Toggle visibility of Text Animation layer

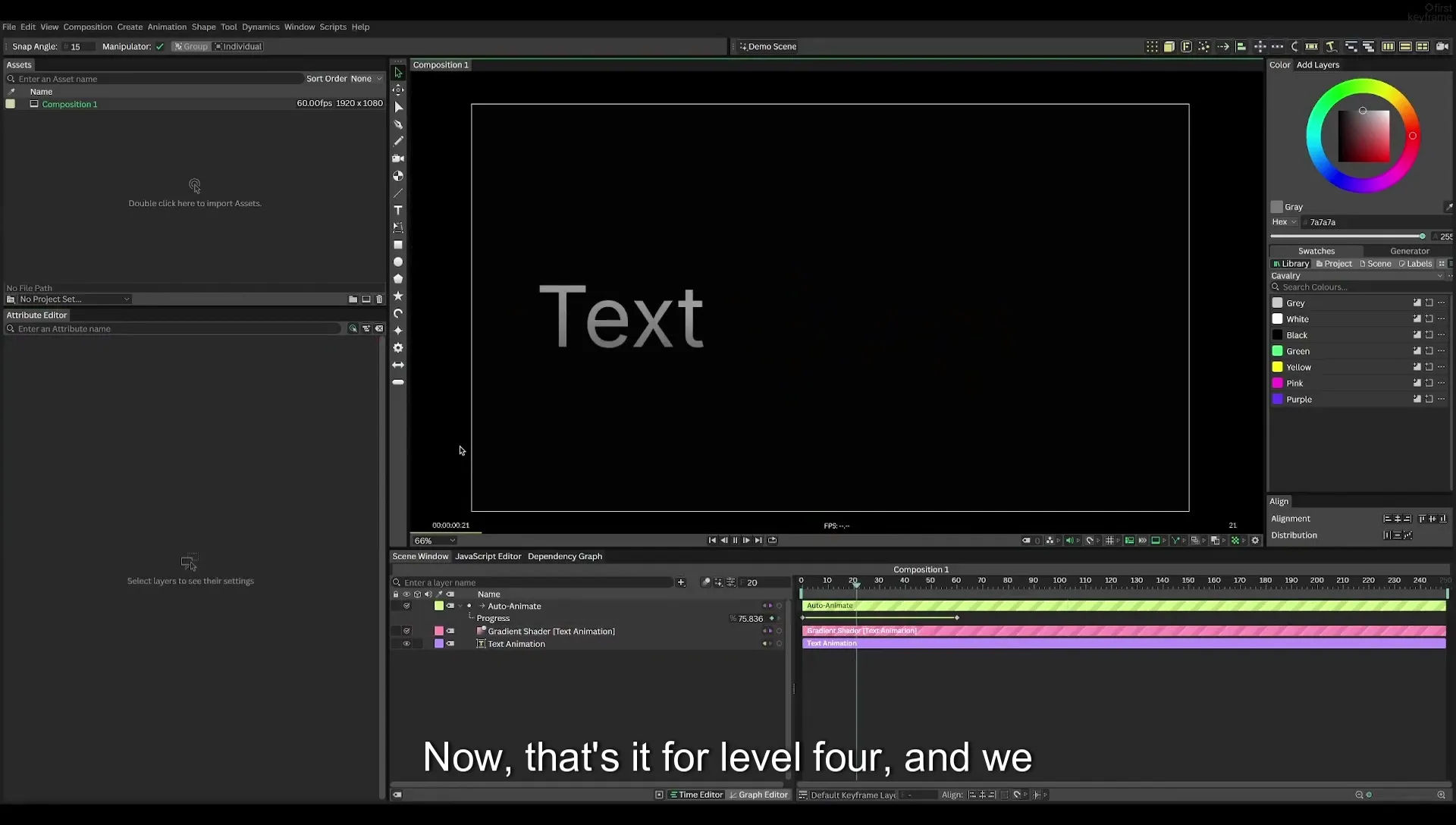point(406,644)
